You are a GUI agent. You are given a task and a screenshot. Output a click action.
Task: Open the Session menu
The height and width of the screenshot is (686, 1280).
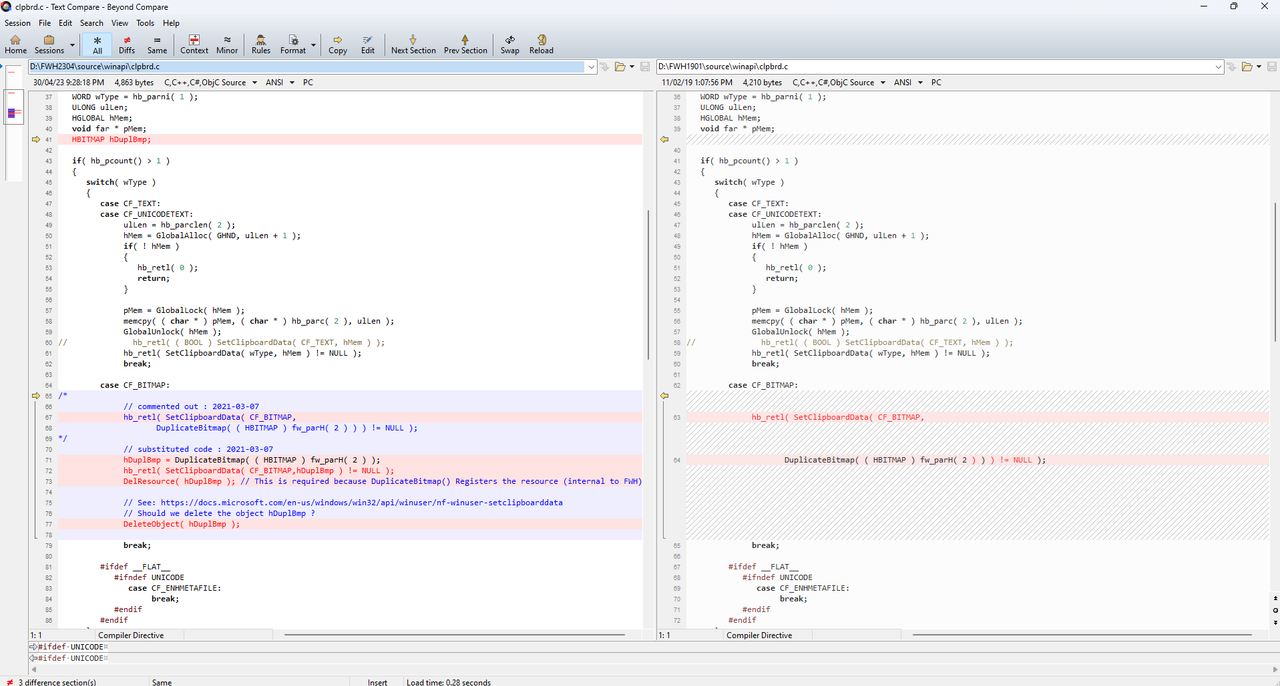(x=18, y=22)
